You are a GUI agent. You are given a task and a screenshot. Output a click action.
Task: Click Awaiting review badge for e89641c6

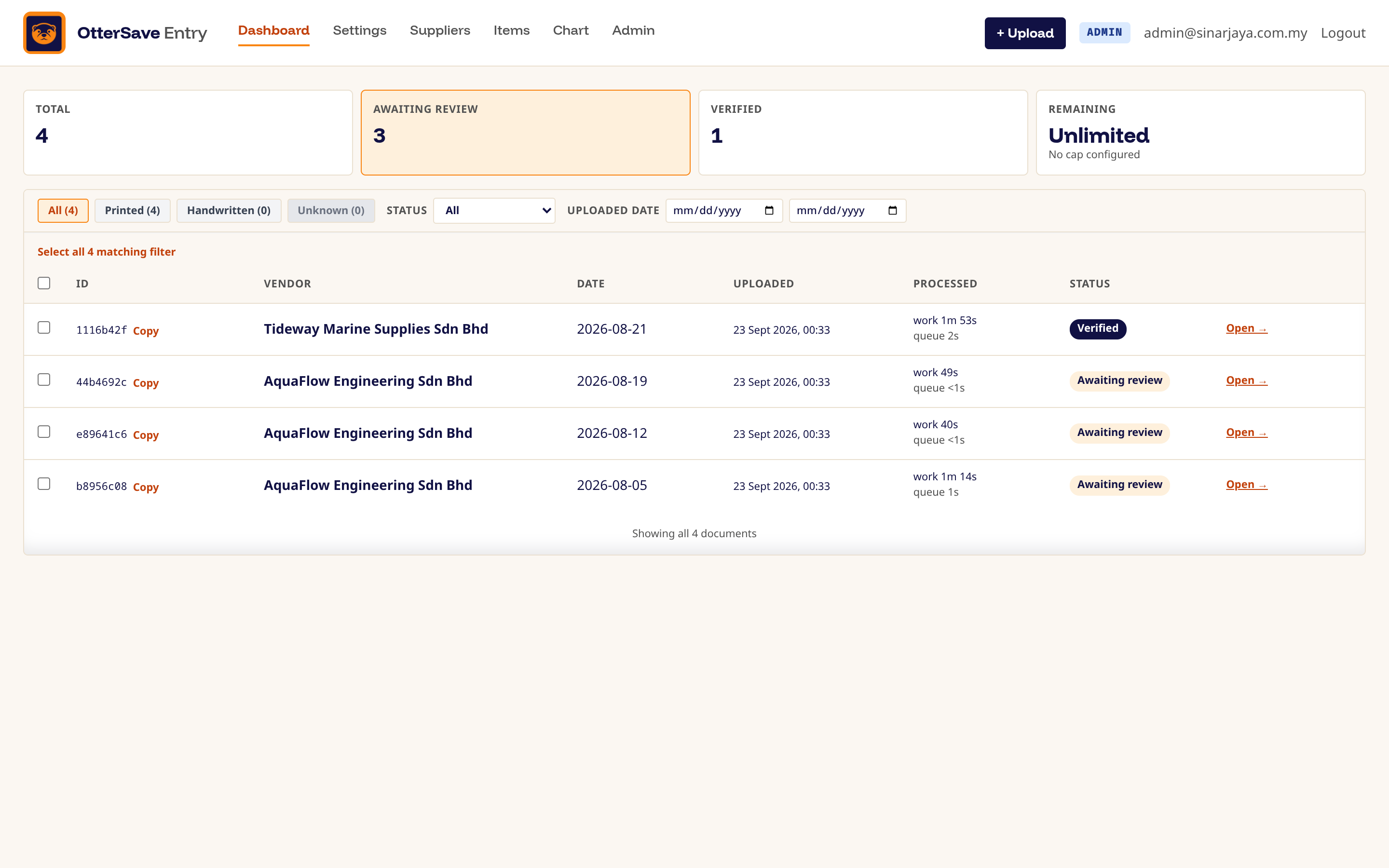click(1119, 434)
